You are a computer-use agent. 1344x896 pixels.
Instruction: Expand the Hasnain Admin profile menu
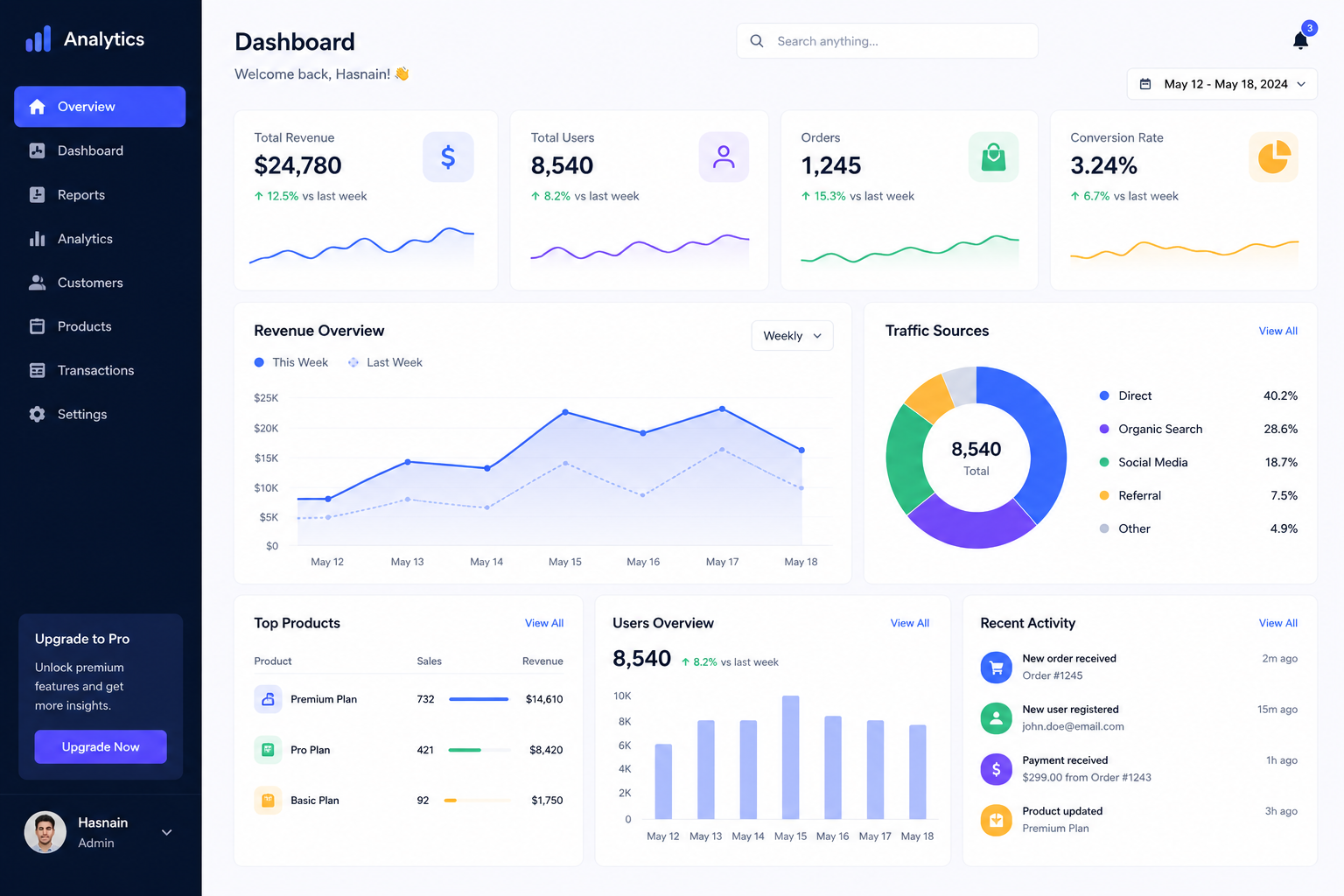pyautogui.click(x=100, y=832)
